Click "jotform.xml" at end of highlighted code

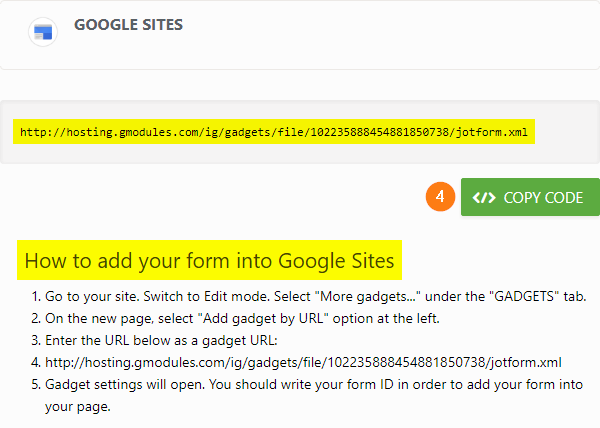[501, 131]
